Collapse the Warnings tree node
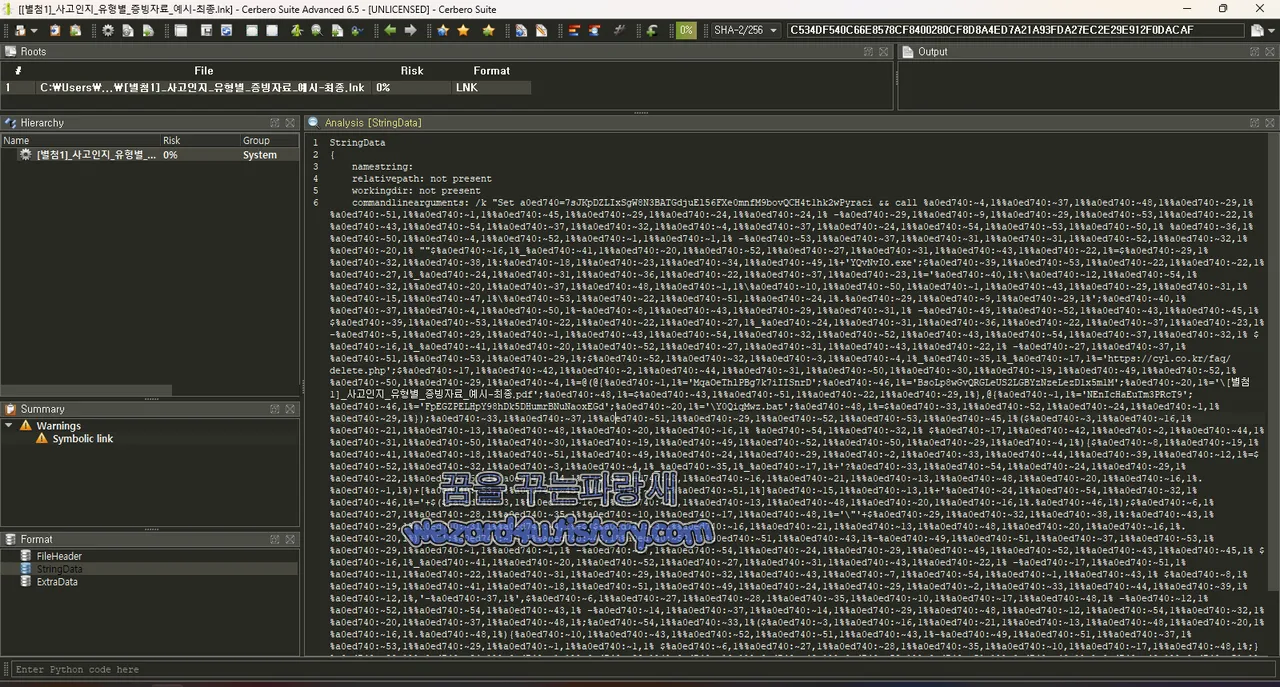Screen dimensions: 1280x687 point(10,426)
